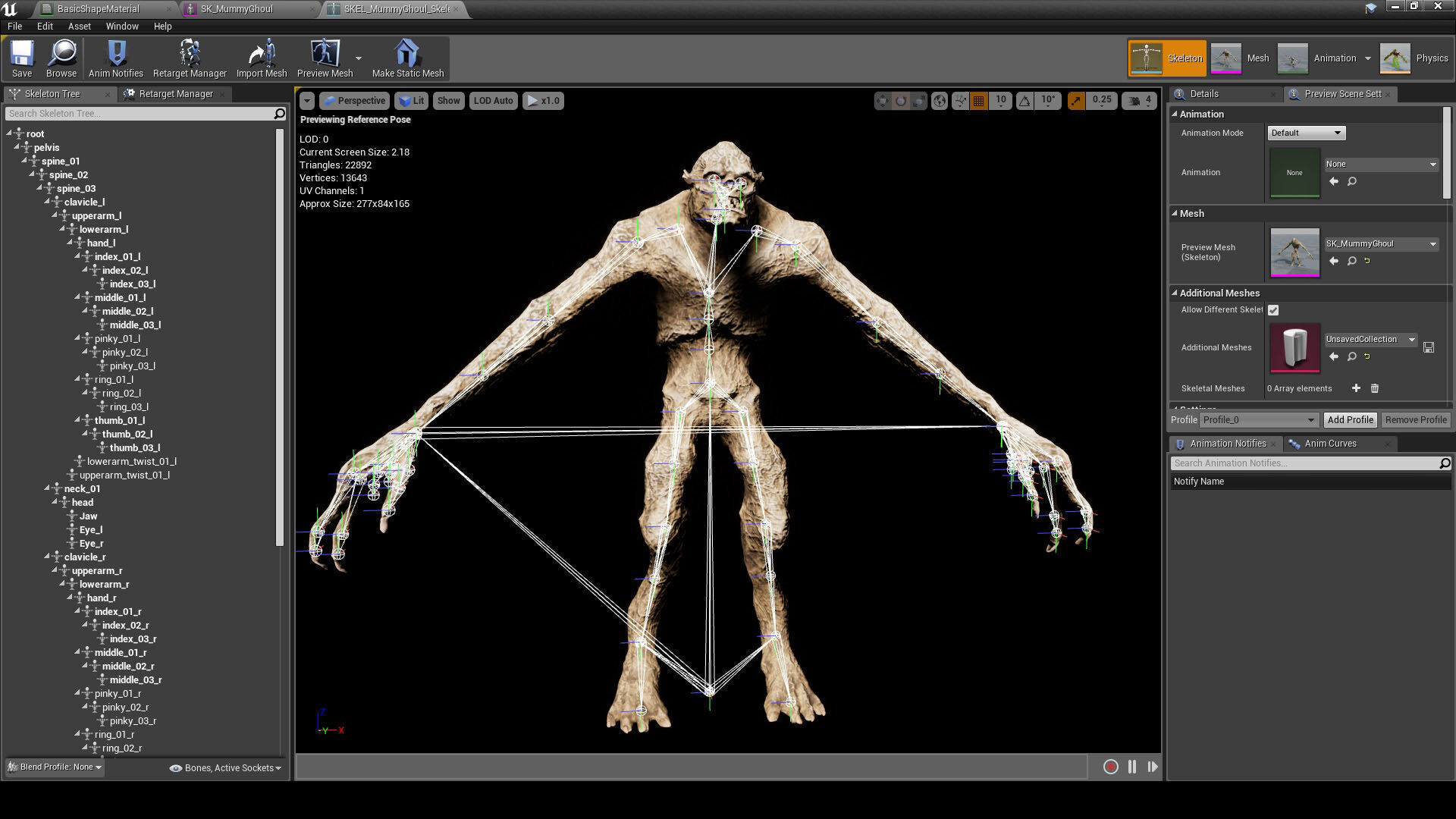Open the Animation asset None dropdown
Viewport: 1456px width, 819px height.
tap(1381, 165)
